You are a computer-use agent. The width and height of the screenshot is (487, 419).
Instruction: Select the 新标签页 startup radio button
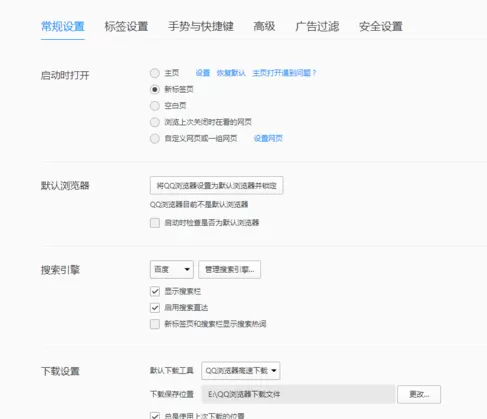(155, 89)
